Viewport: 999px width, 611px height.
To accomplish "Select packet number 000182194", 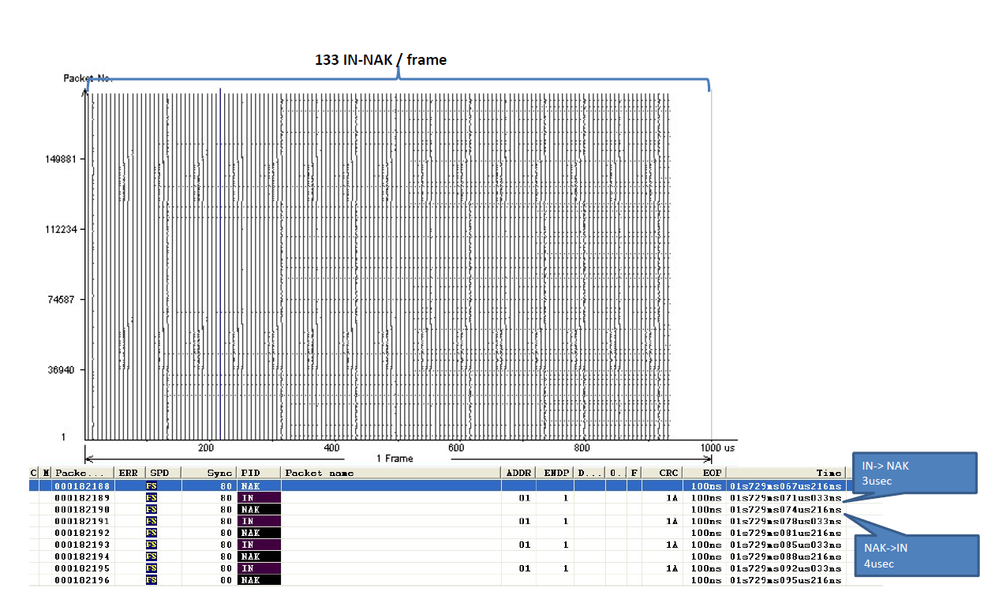I will tap(82, 557).
